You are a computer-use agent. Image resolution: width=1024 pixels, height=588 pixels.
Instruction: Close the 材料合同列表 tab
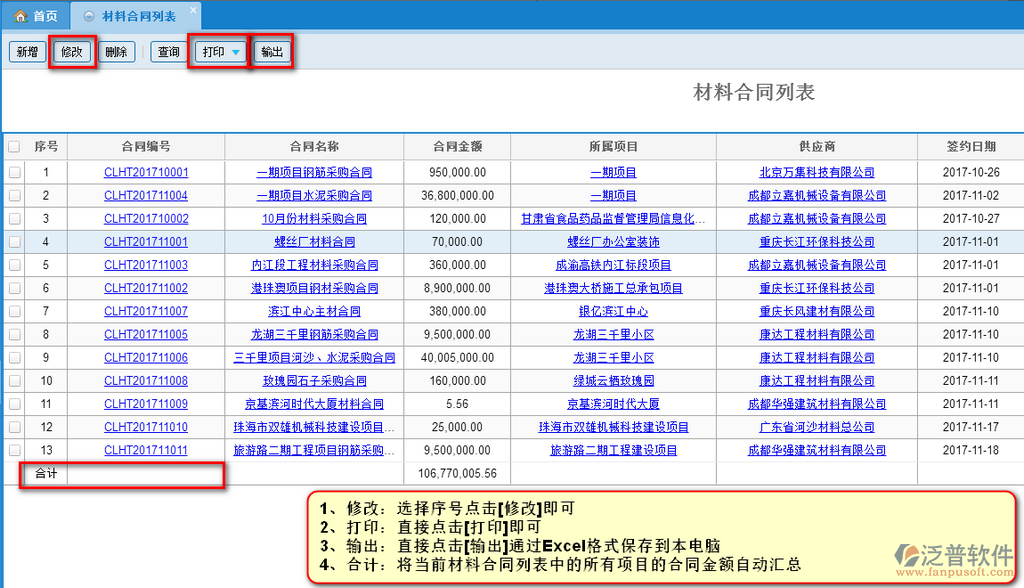pyautogui.click(x=193, y=10)
